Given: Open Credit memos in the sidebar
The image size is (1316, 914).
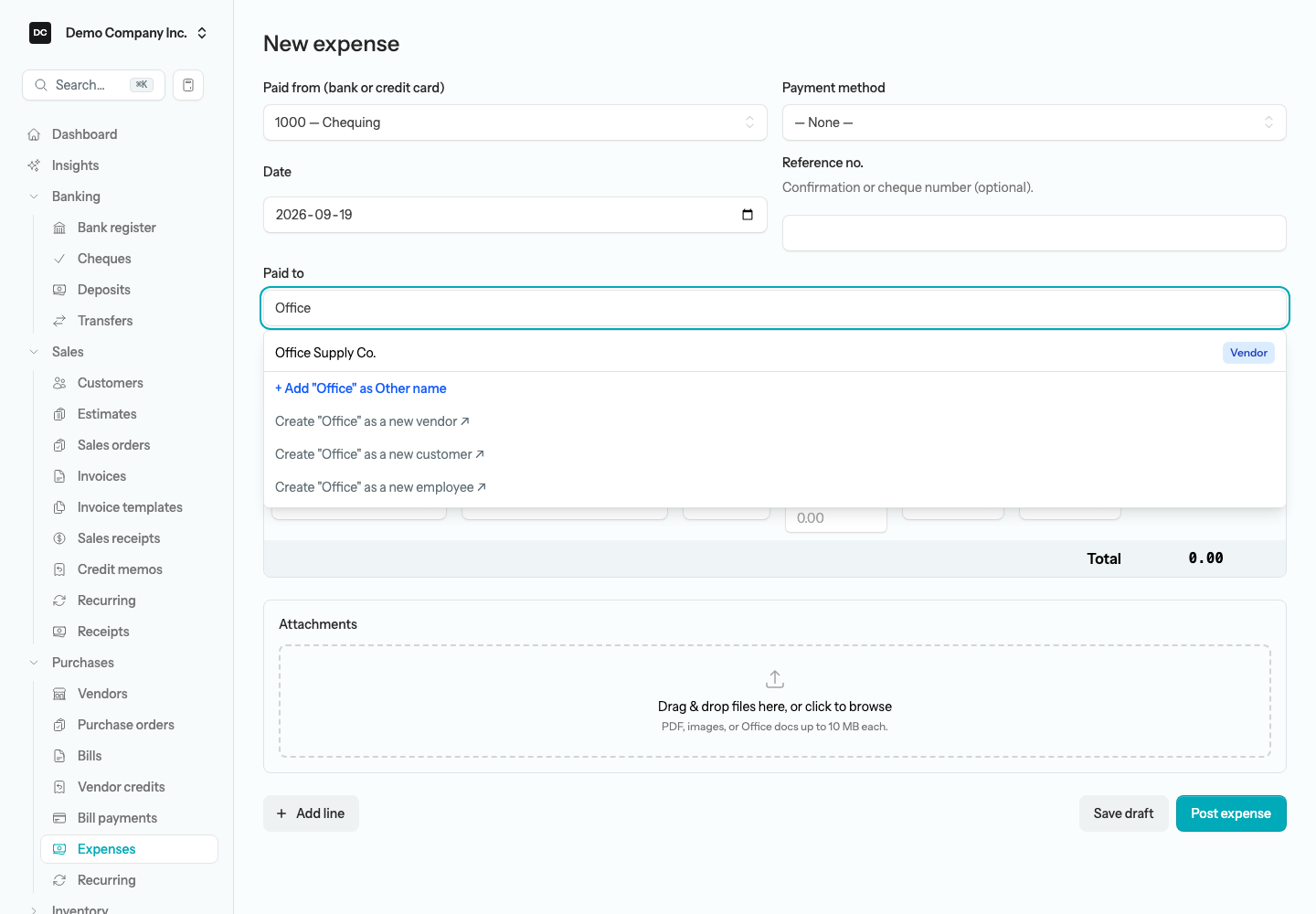Looking at the screenshot, I should point(129,569).
